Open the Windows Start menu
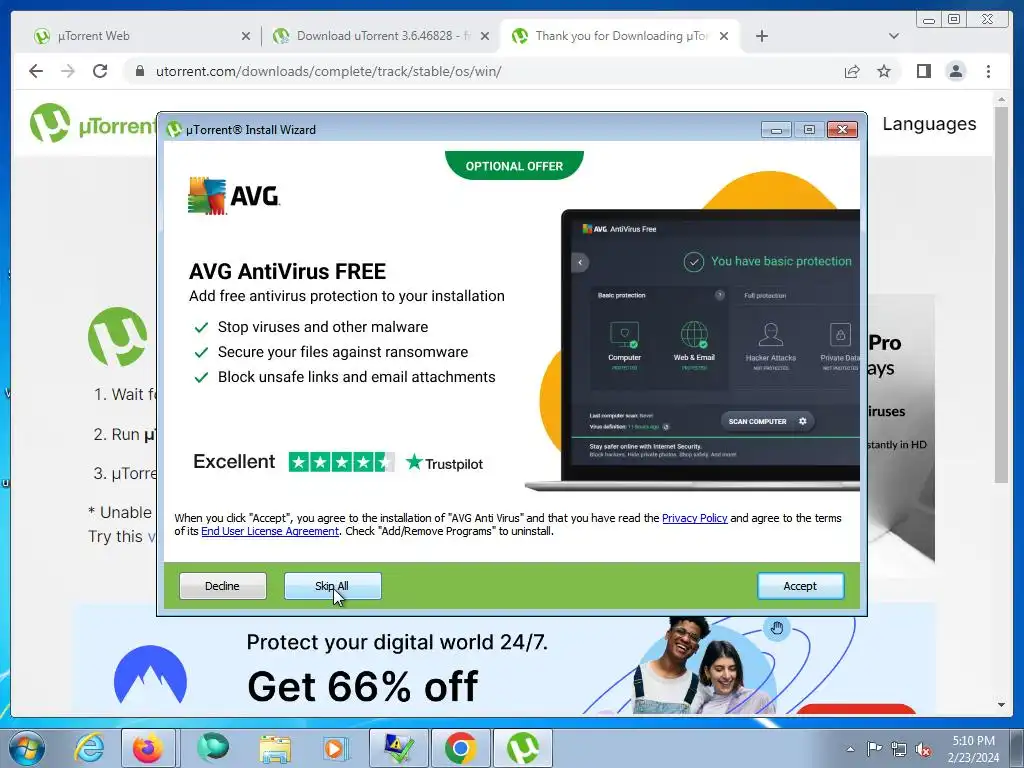Image resolution: width=1024 pixels, height=768 pixels. click(27, 748)
